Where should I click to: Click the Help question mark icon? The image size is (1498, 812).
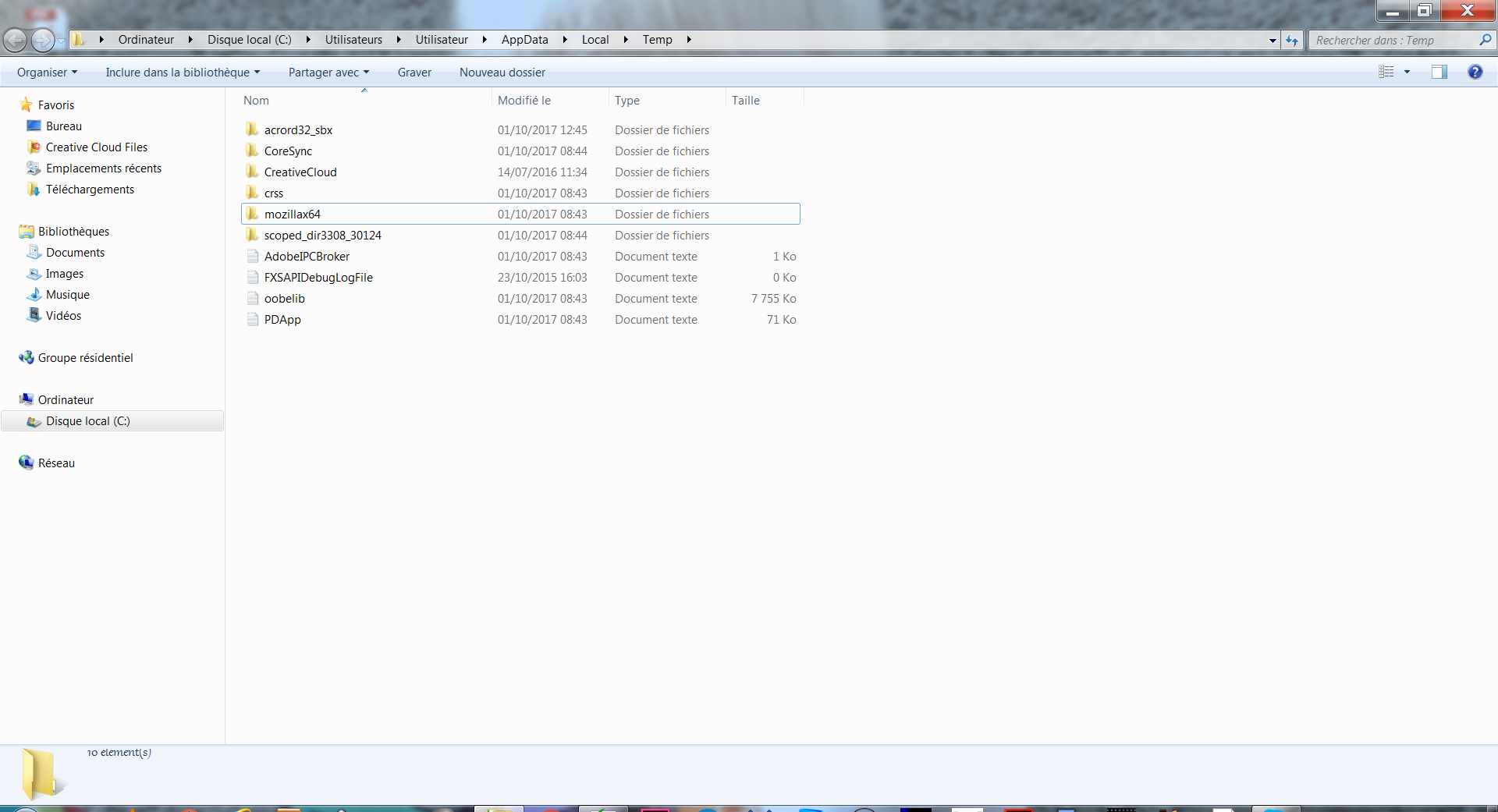[1475, 72]
